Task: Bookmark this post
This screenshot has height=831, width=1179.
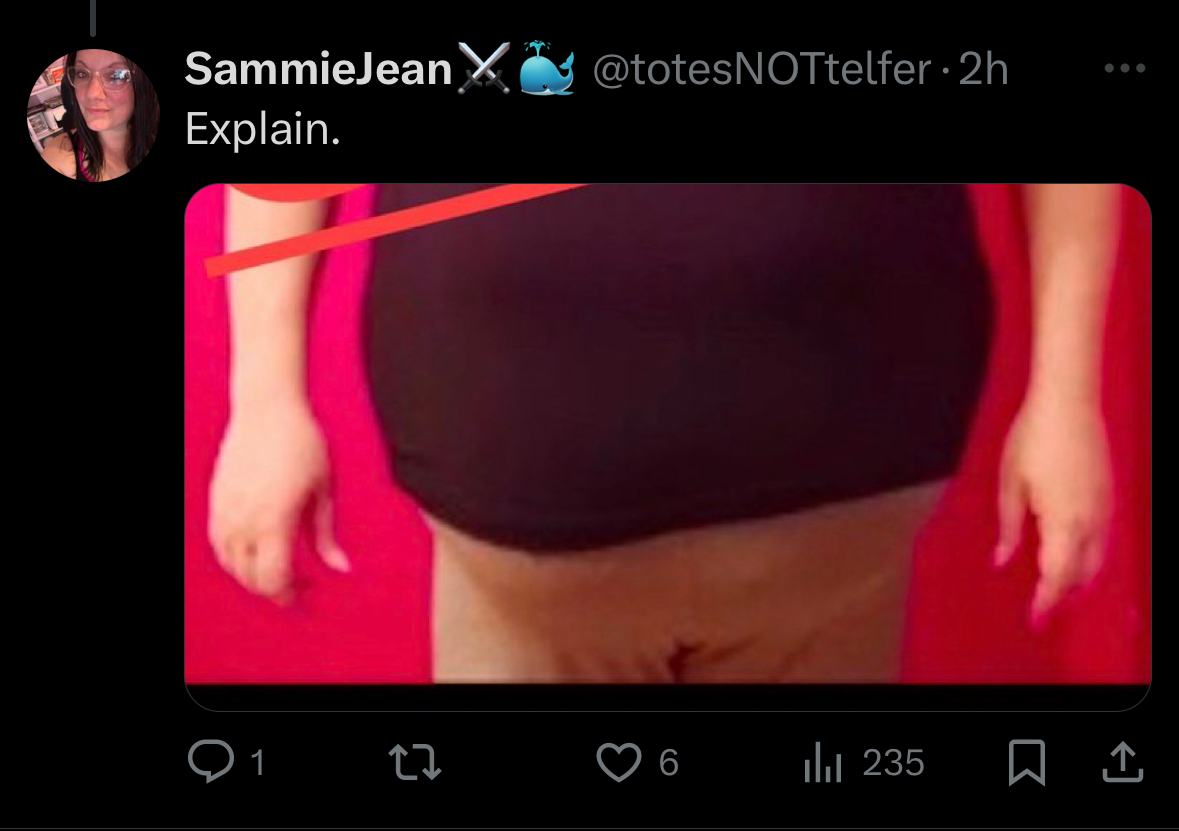Action: click(1026, 762)
